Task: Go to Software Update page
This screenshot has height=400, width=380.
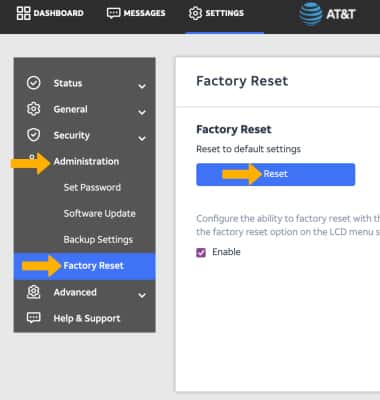Action: (x=100, y=213)
